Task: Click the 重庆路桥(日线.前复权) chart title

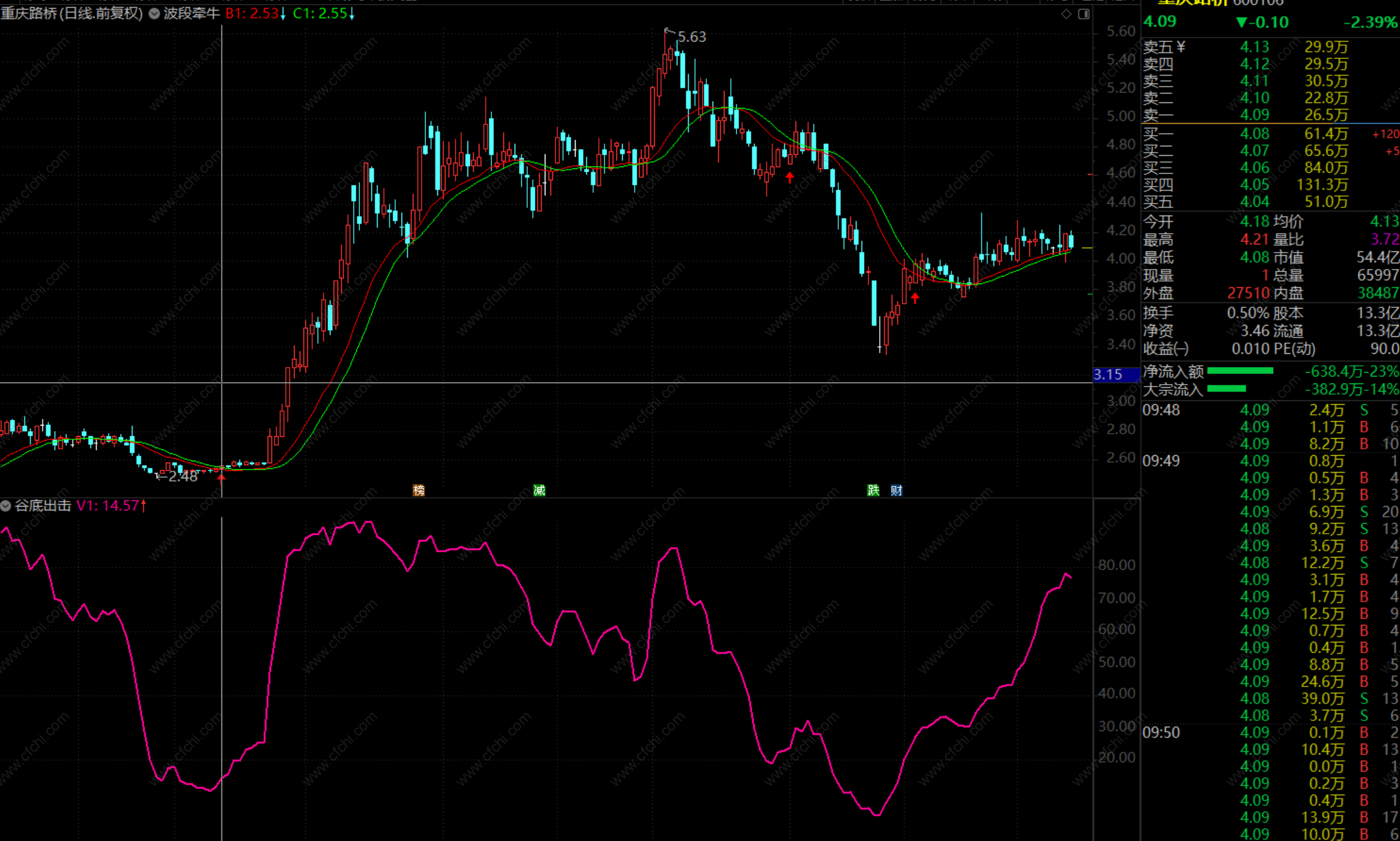Action: 72,14
